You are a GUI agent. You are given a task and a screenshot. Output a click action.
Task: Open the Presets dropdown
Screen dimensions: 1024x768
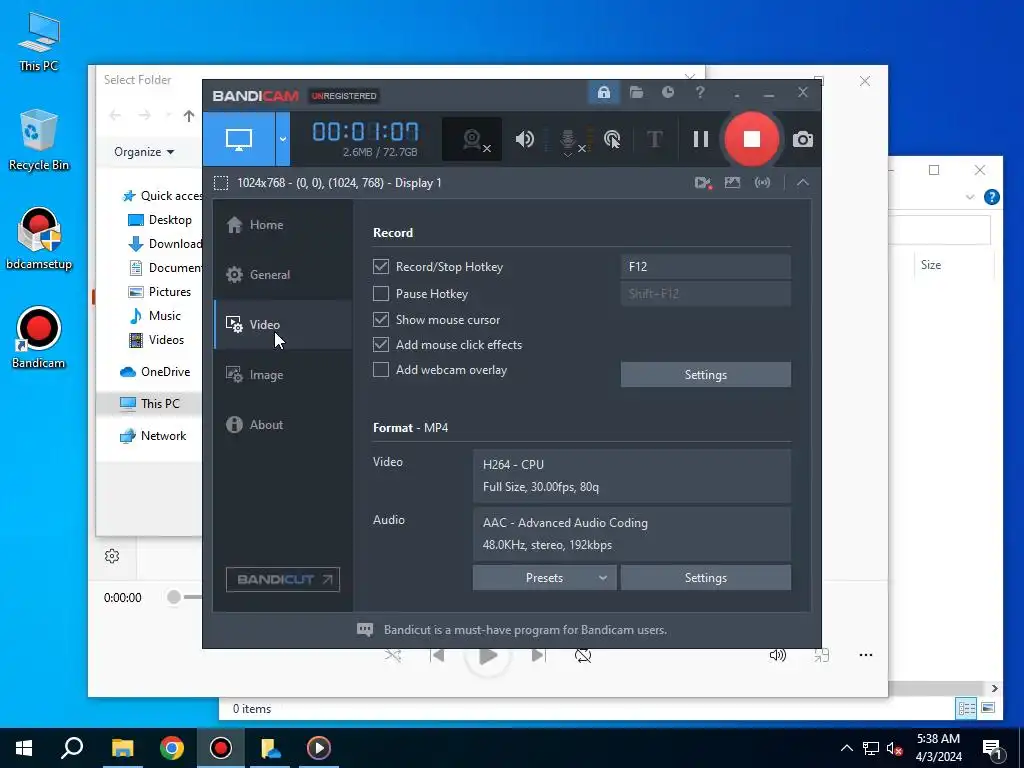(544, 578)
